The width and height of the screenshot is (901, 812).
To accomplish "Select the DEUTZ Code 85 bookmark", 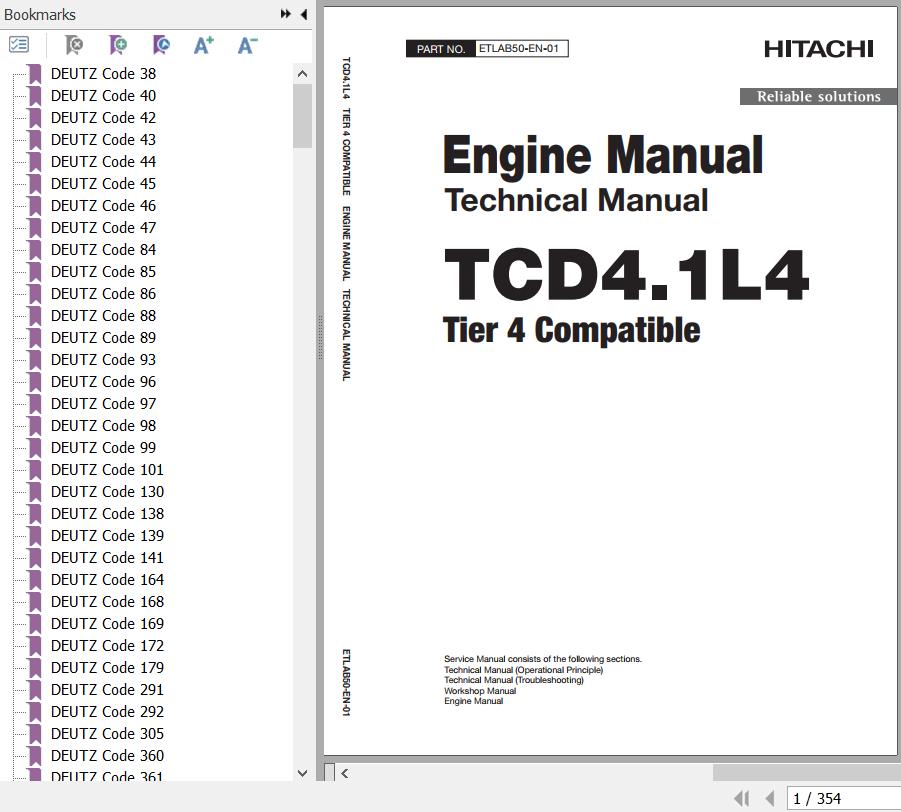I will point(103,271).
